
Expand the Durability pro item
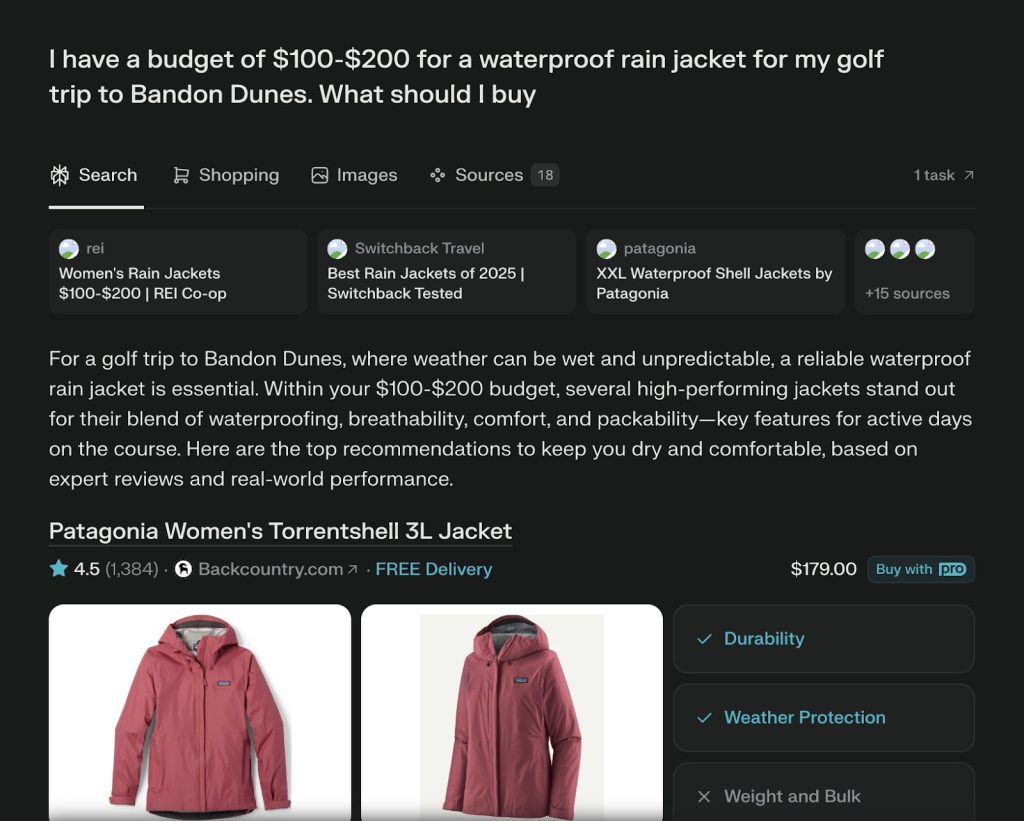[824, 639]
